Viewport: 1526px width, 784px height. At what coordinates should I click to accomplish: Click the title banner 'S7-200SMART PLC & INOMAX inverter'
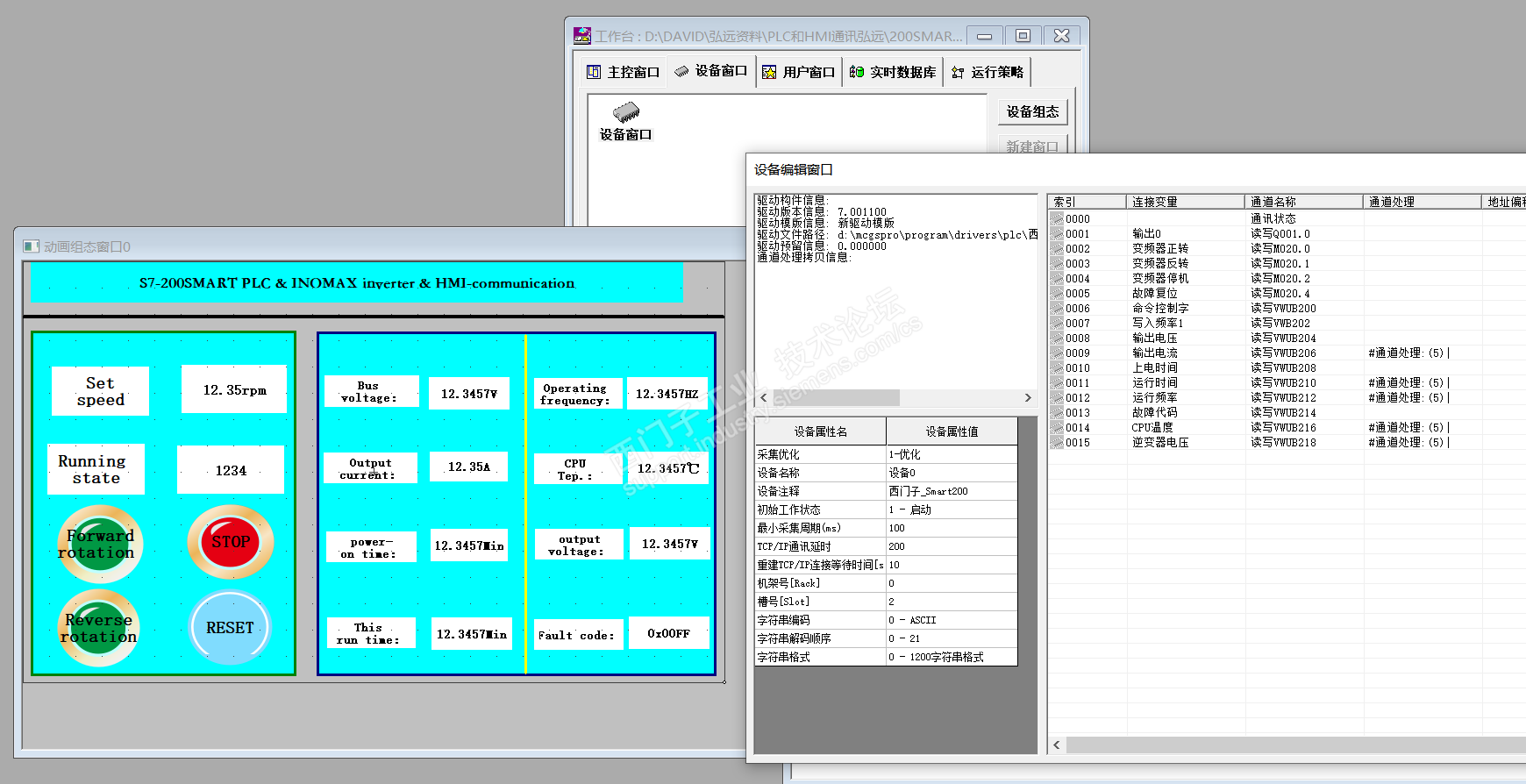tap(357, 283)
